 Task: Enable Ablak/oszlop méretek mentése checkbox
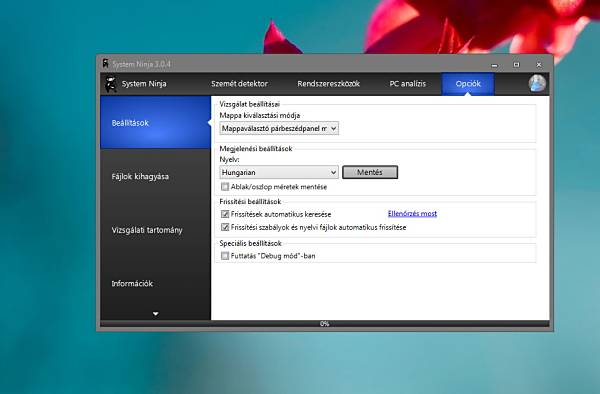click(x=225, y=187)
